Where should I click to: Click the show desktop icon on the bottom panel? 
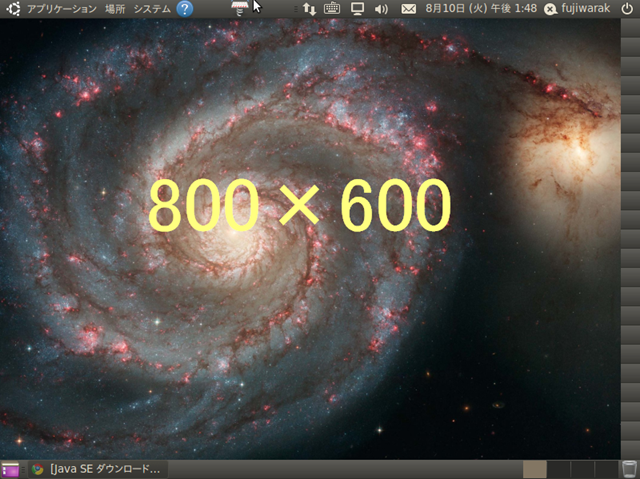tap(10, 470)
